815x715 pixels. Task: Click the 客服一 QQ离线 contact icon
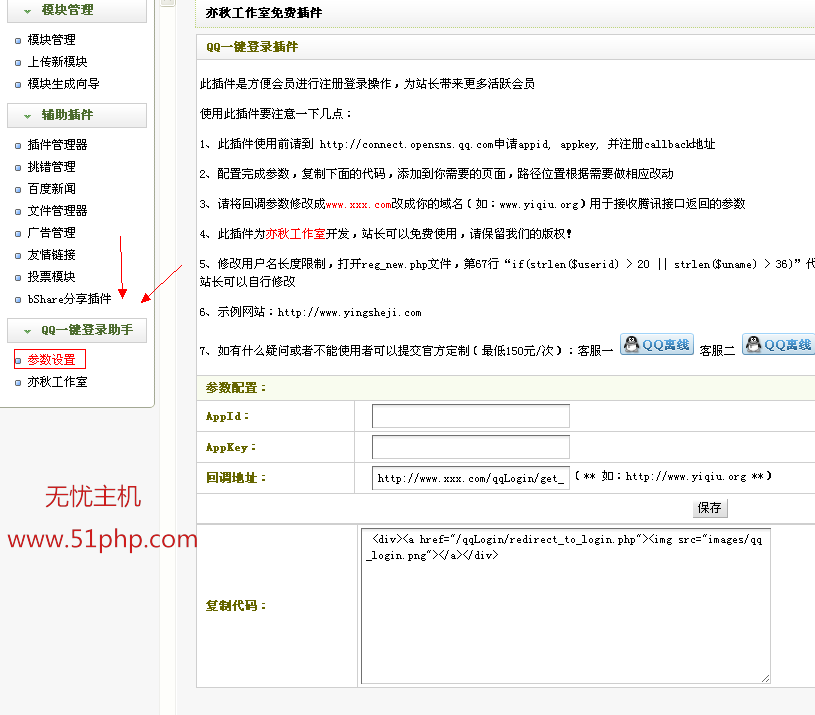click(x=657, y=345)
